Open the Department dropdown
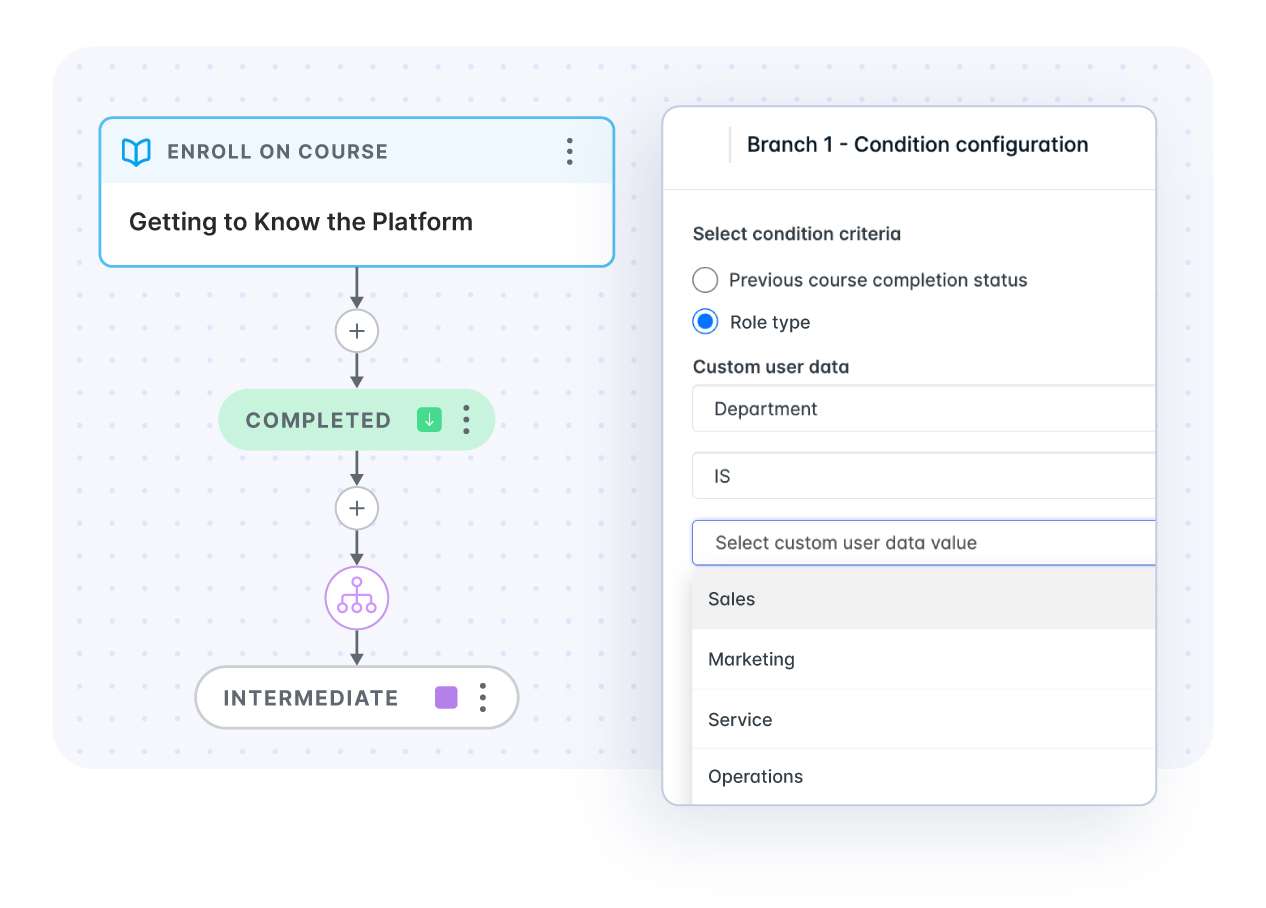 (923, 409)
